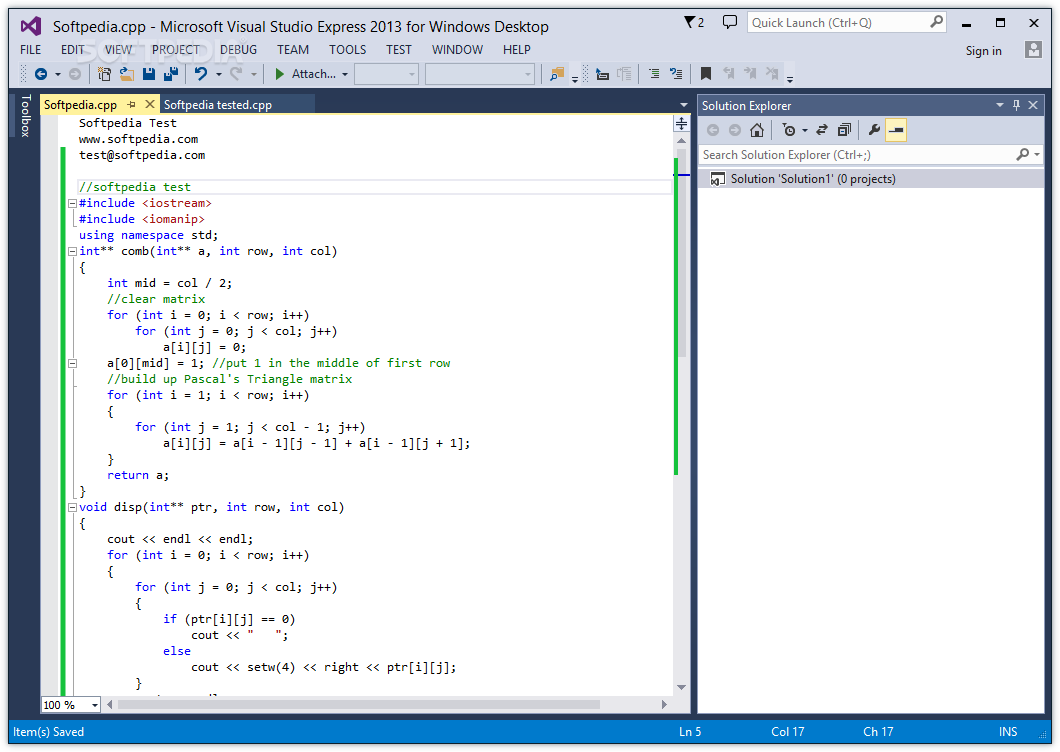Image resolution: width=1060 pixels, height=752 pixels.
Task: Expand the Attach... button dropdown arrow
Action: click(x=345, y=74)
